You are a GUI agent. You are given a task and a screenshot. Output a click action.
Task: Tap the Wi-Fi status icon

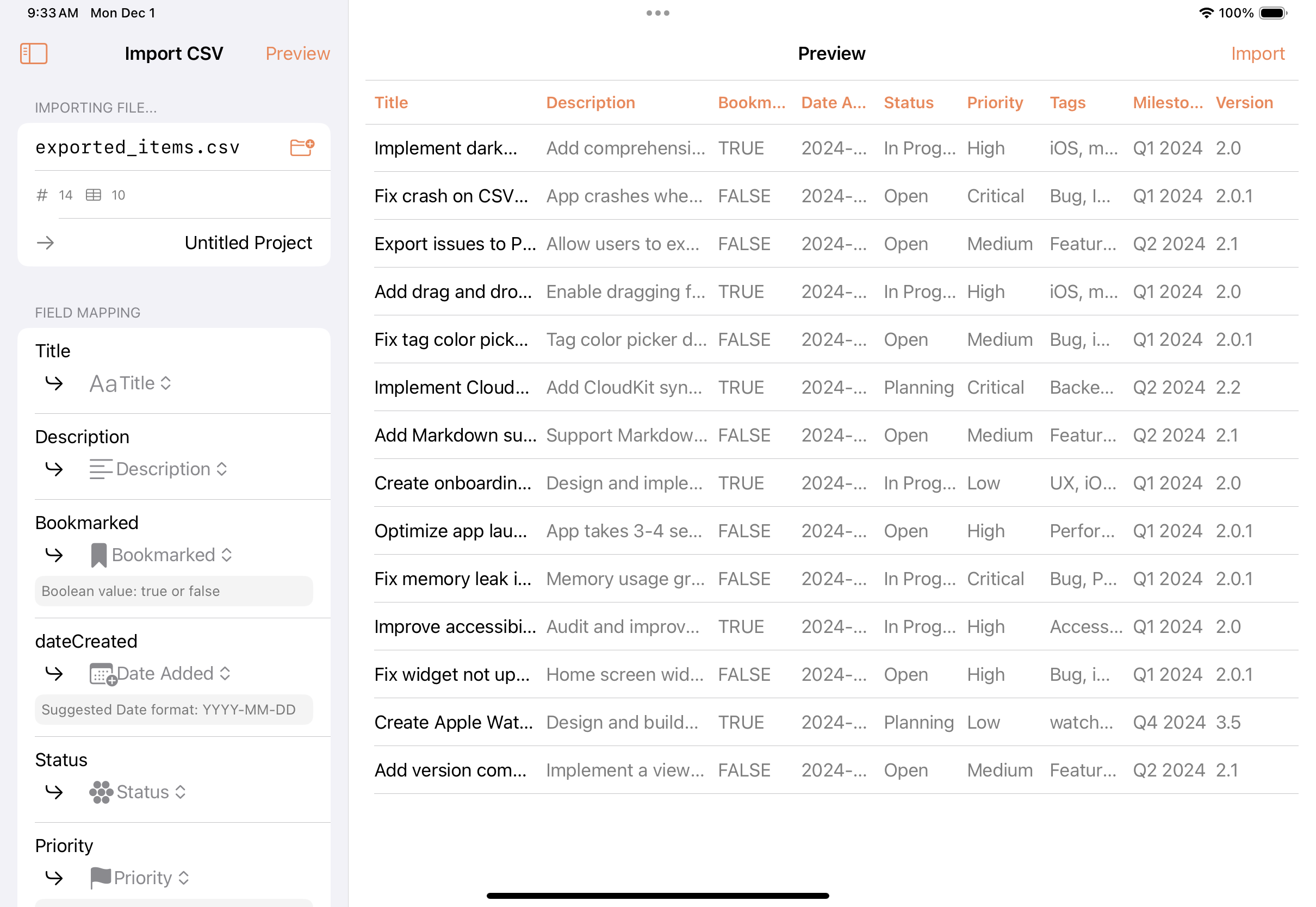[1205, 13]
